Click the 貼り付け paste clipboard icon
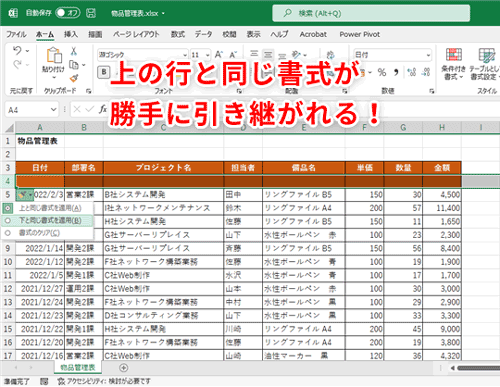This screenshot has height=387, width=500. tap(54, 55)
